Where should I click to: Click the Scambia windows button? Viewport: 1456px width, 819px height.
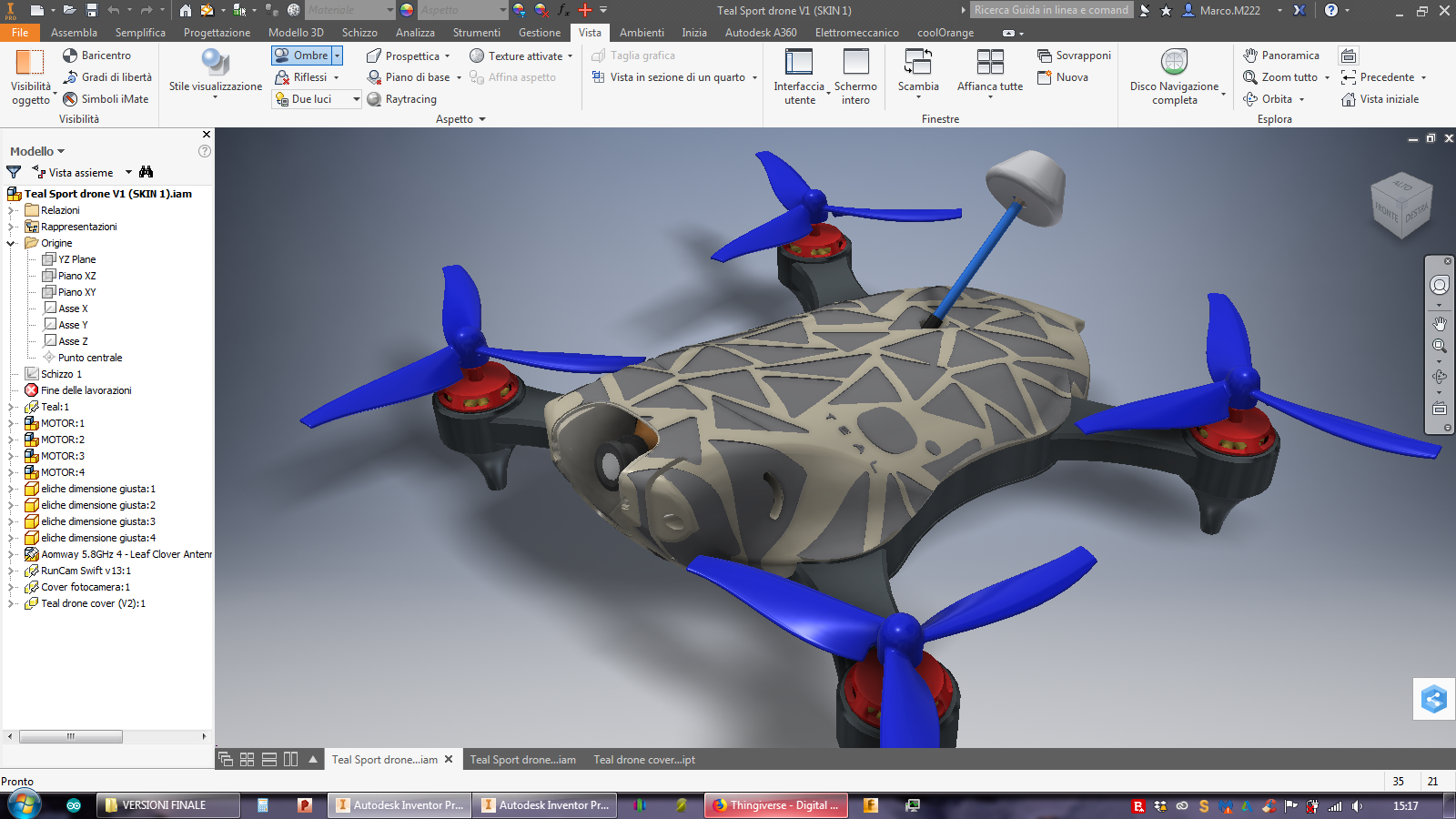click(x=918, y=73)
